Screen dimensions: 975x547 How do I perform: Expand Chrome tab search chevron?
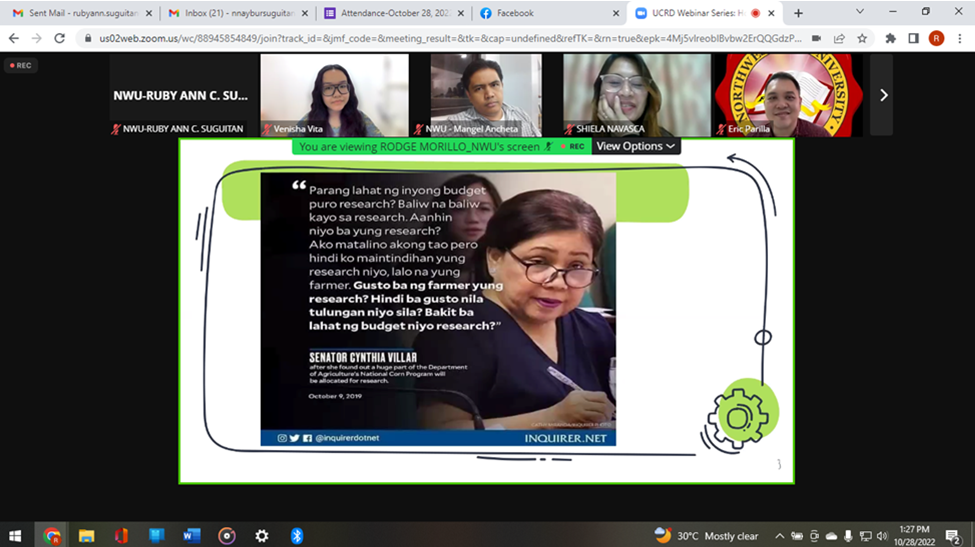point(859,12)
